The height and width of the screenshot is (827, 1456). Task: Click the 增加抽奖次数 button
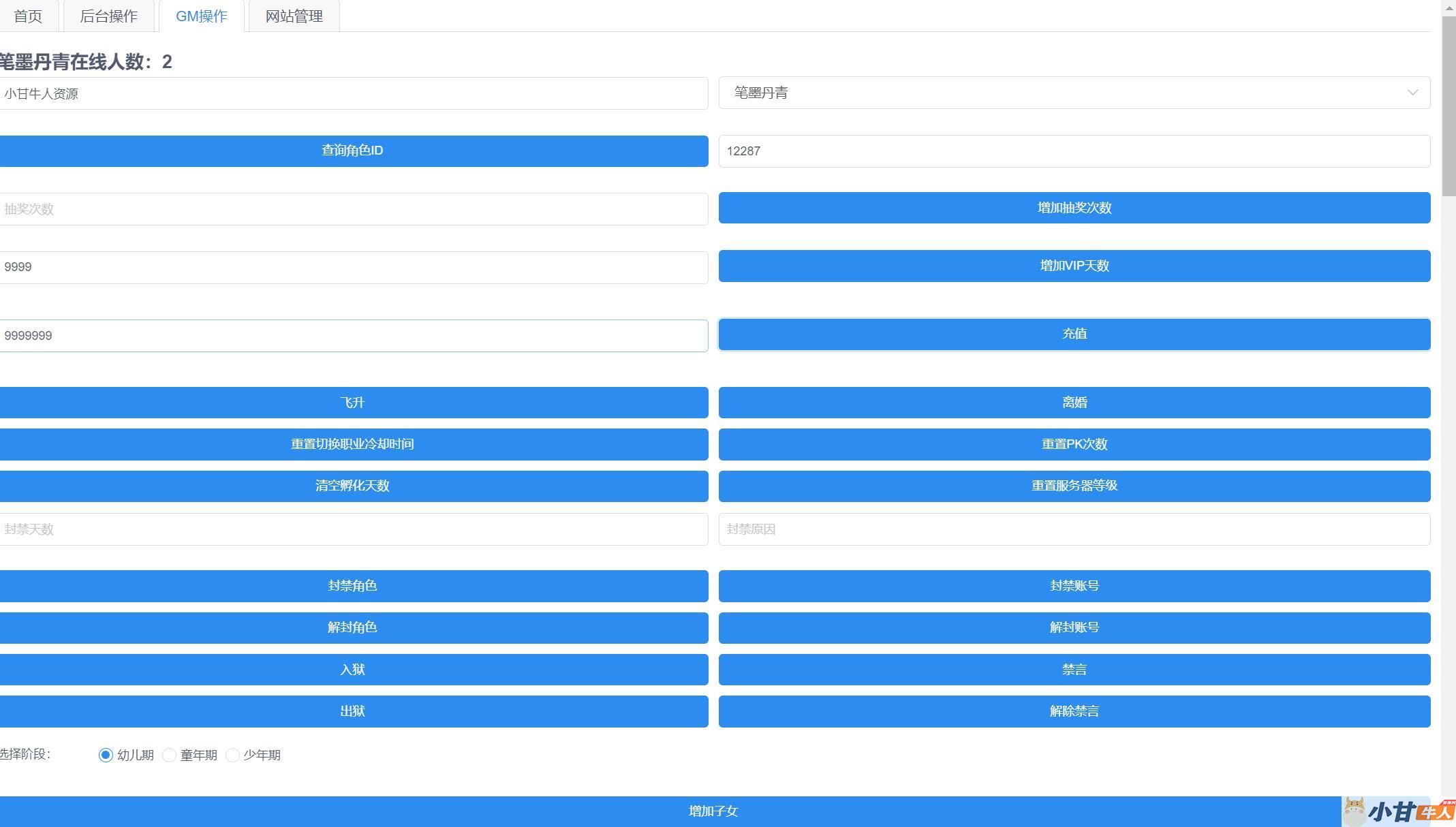(x=1074, y=208)
